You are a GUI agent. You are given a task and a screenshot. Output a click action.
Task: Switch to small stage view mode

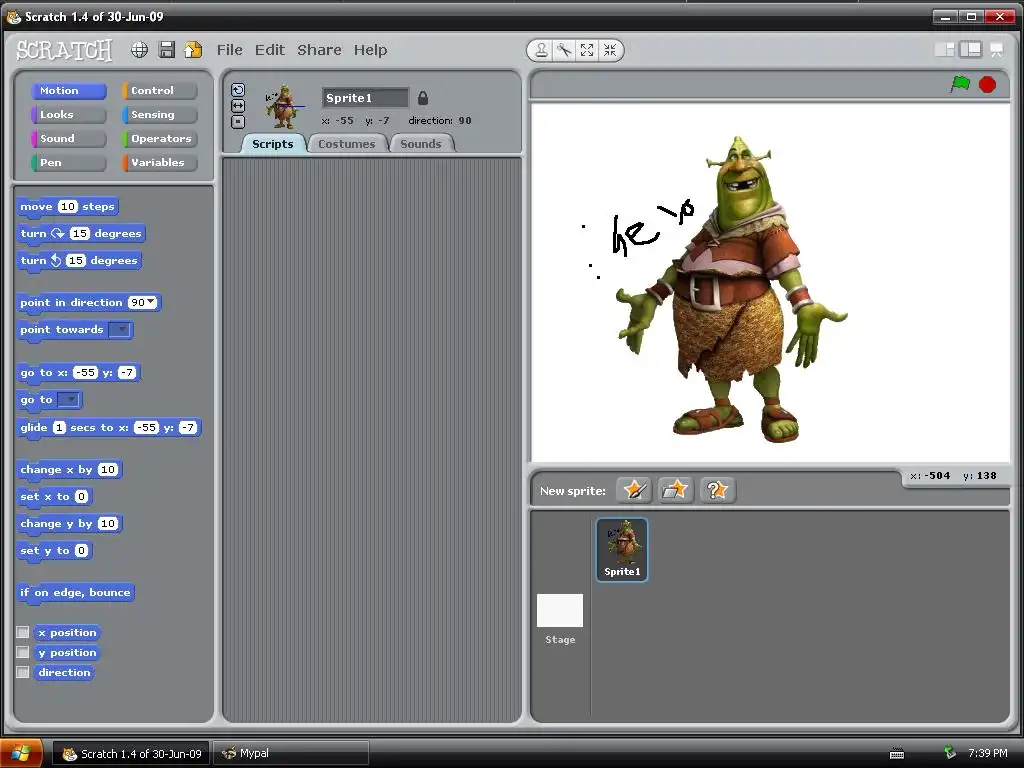(x=944, y=50)
